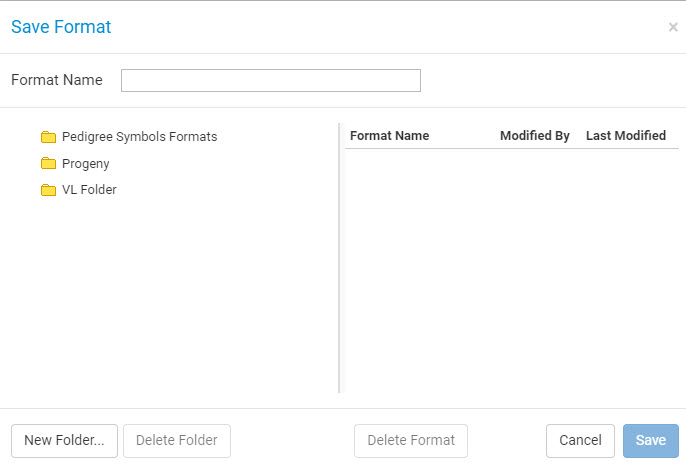The image size is (686, 465).
Task: Close the Save Format dialog with X
Action: pos(673,27)
